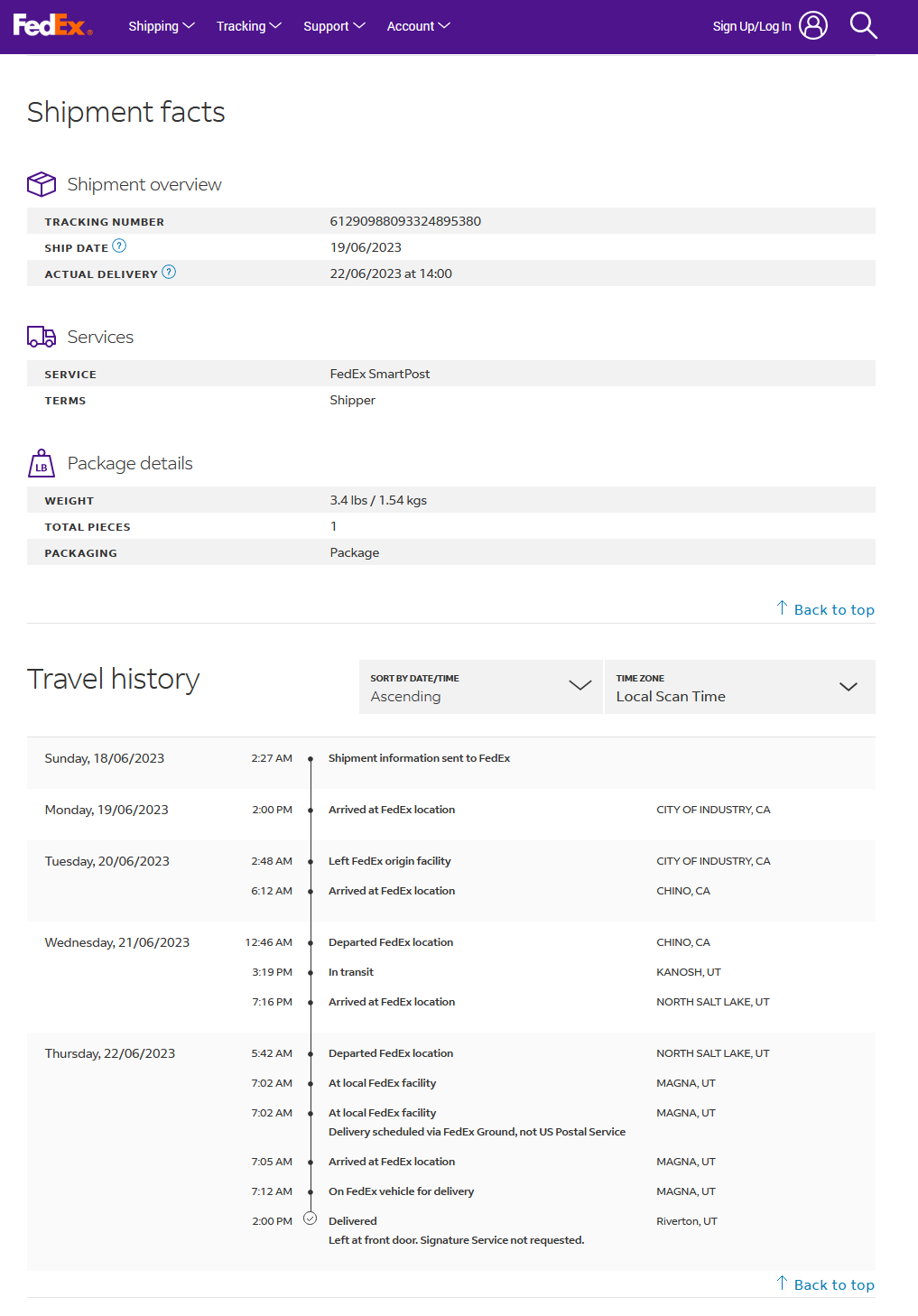This screenshot has height=1316, width=918.
Task: Click the tracking number value
Action: 405,221
